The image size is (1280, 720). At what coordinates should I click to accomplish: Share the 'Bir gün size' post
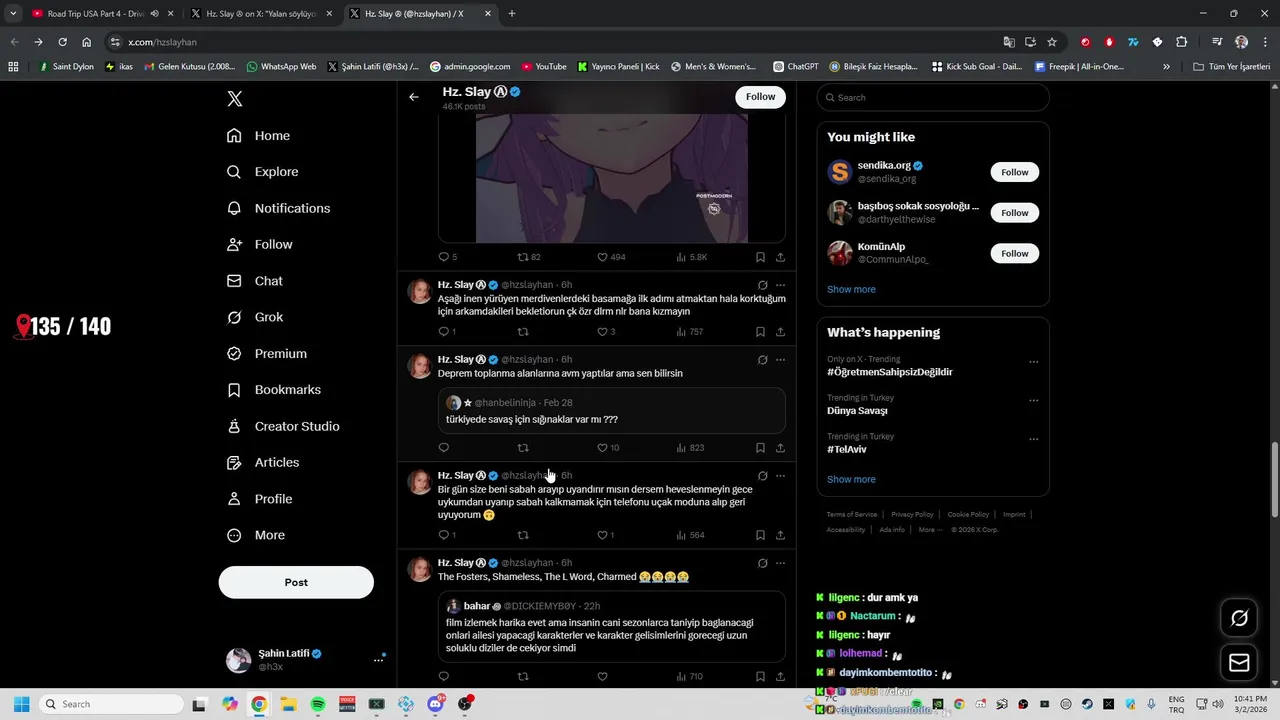[780, 535]
